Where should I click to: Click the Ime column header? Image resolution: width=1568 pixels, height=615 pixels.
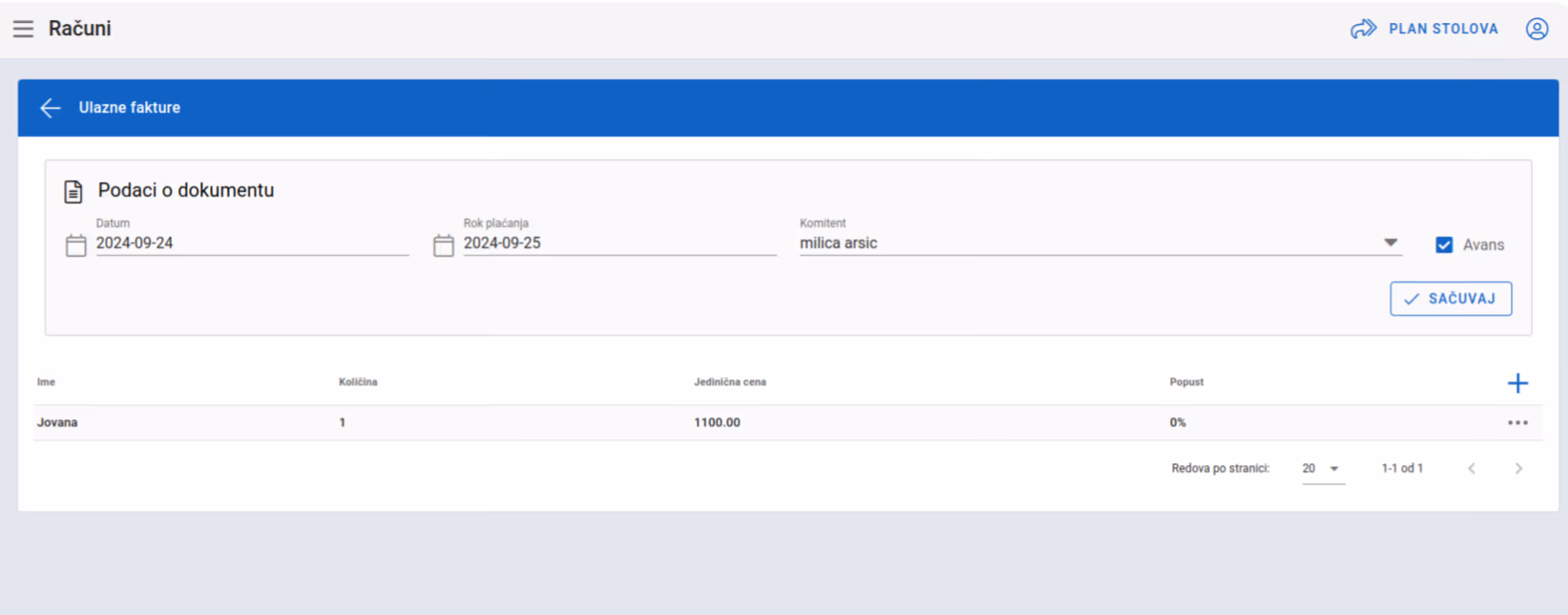pos(46,382)
